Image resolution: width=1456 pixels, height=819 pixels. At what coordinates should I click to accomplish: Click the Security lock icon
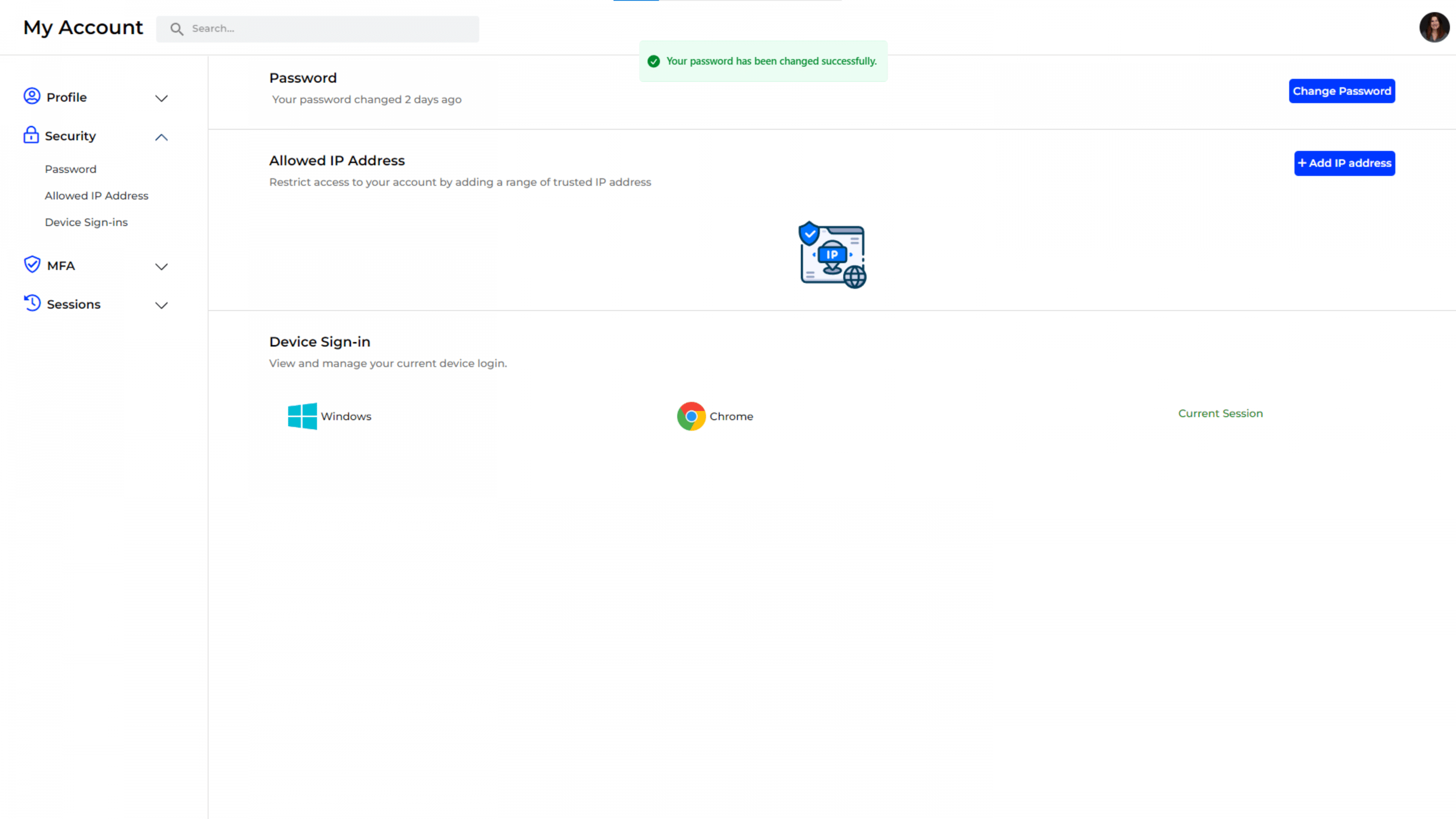coord(31,135)
